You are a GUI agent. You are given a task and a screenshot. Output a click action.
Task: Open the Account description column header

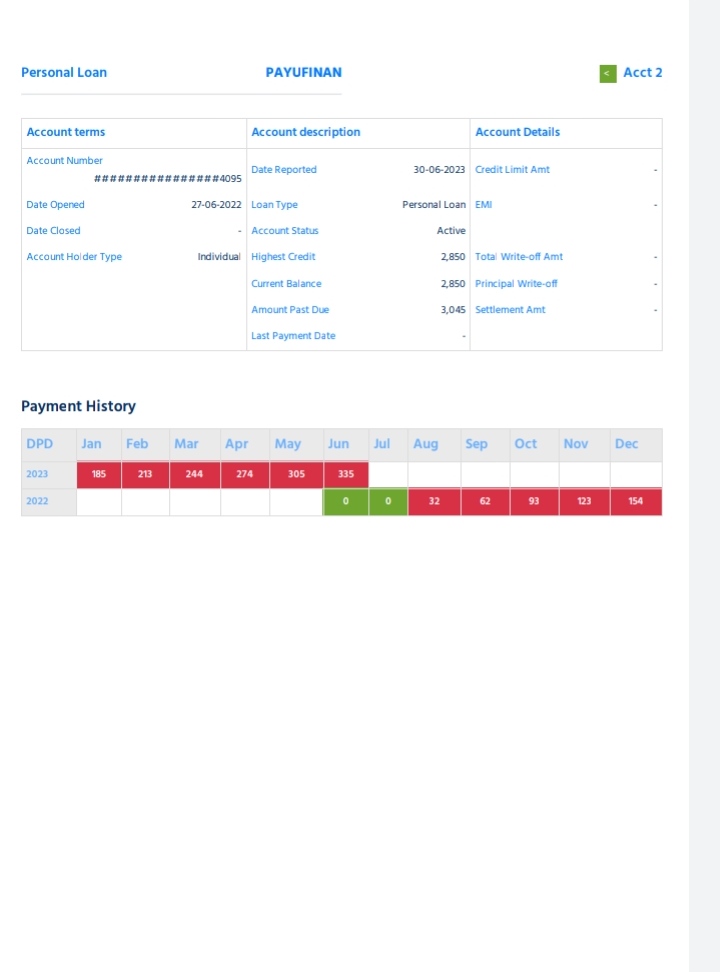306,132
